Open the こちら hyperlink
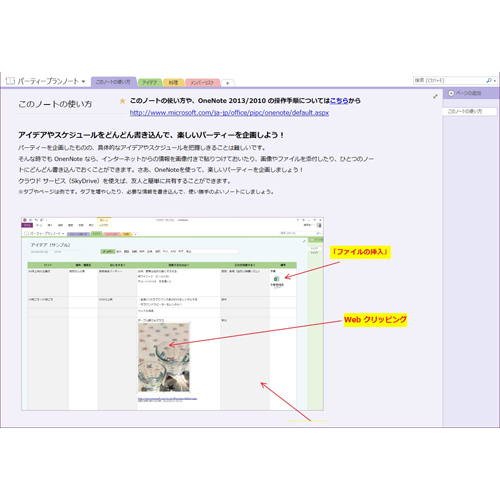 coord(339,101)
